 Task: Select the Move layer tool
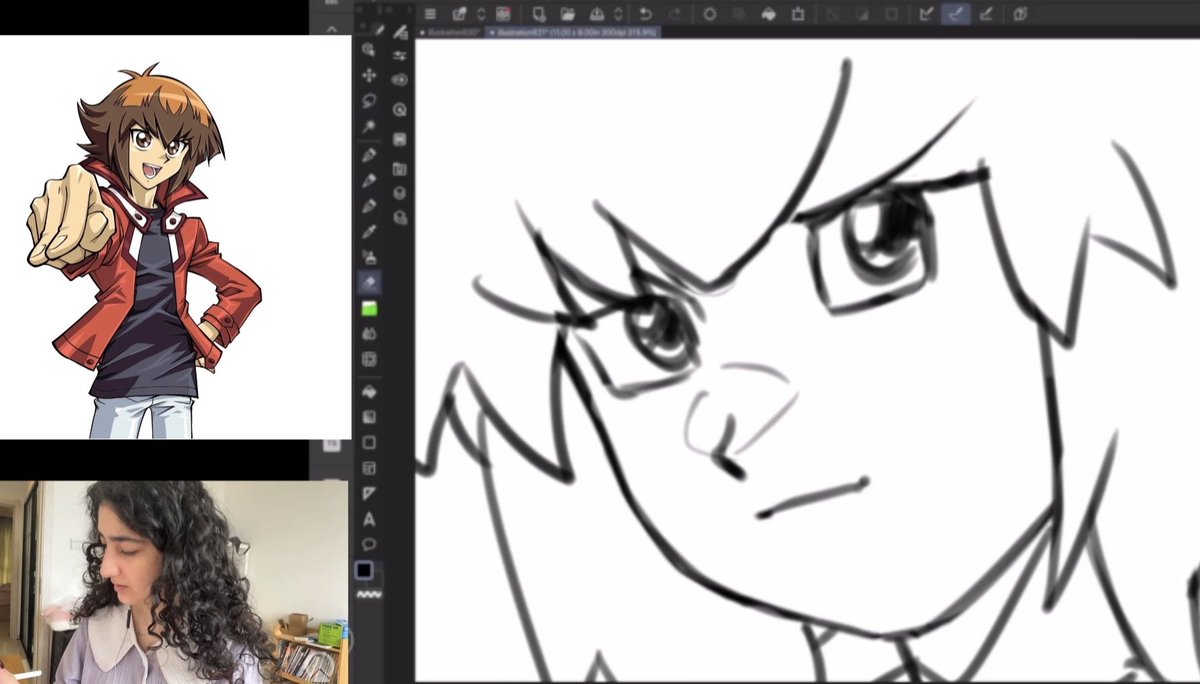pos(369,75)
